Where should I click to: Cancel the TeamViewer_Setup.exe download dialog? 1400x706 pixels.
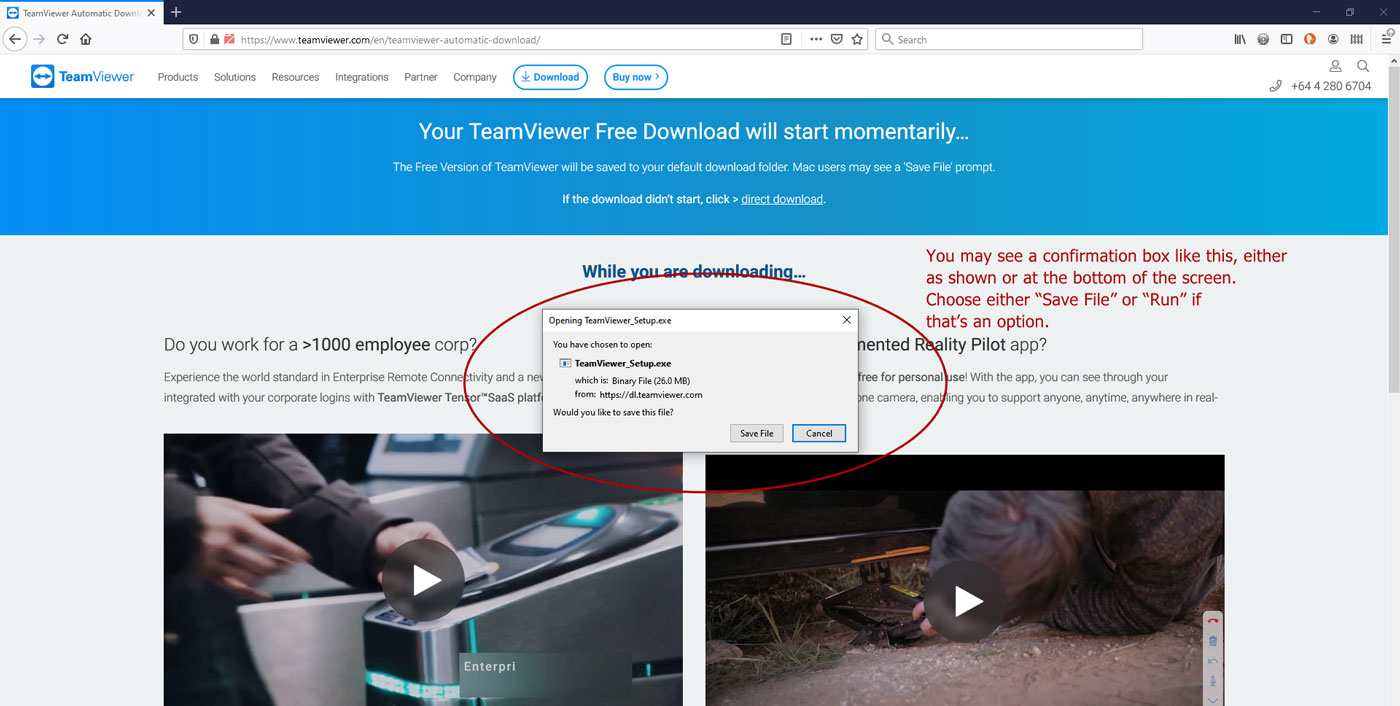click(819, 433)
